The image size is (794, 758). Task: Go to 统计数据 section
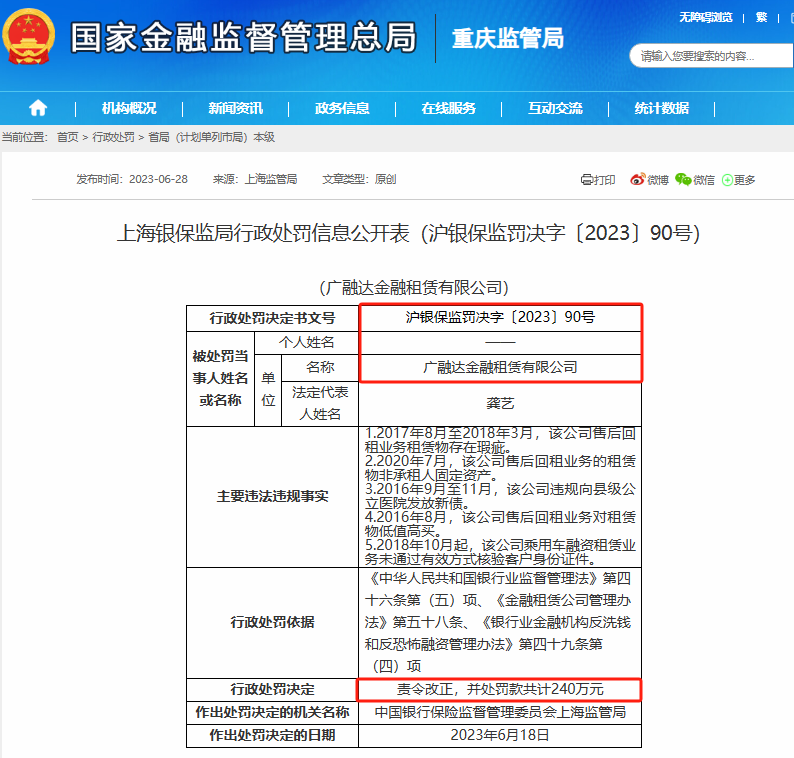(x=661, y=108)
